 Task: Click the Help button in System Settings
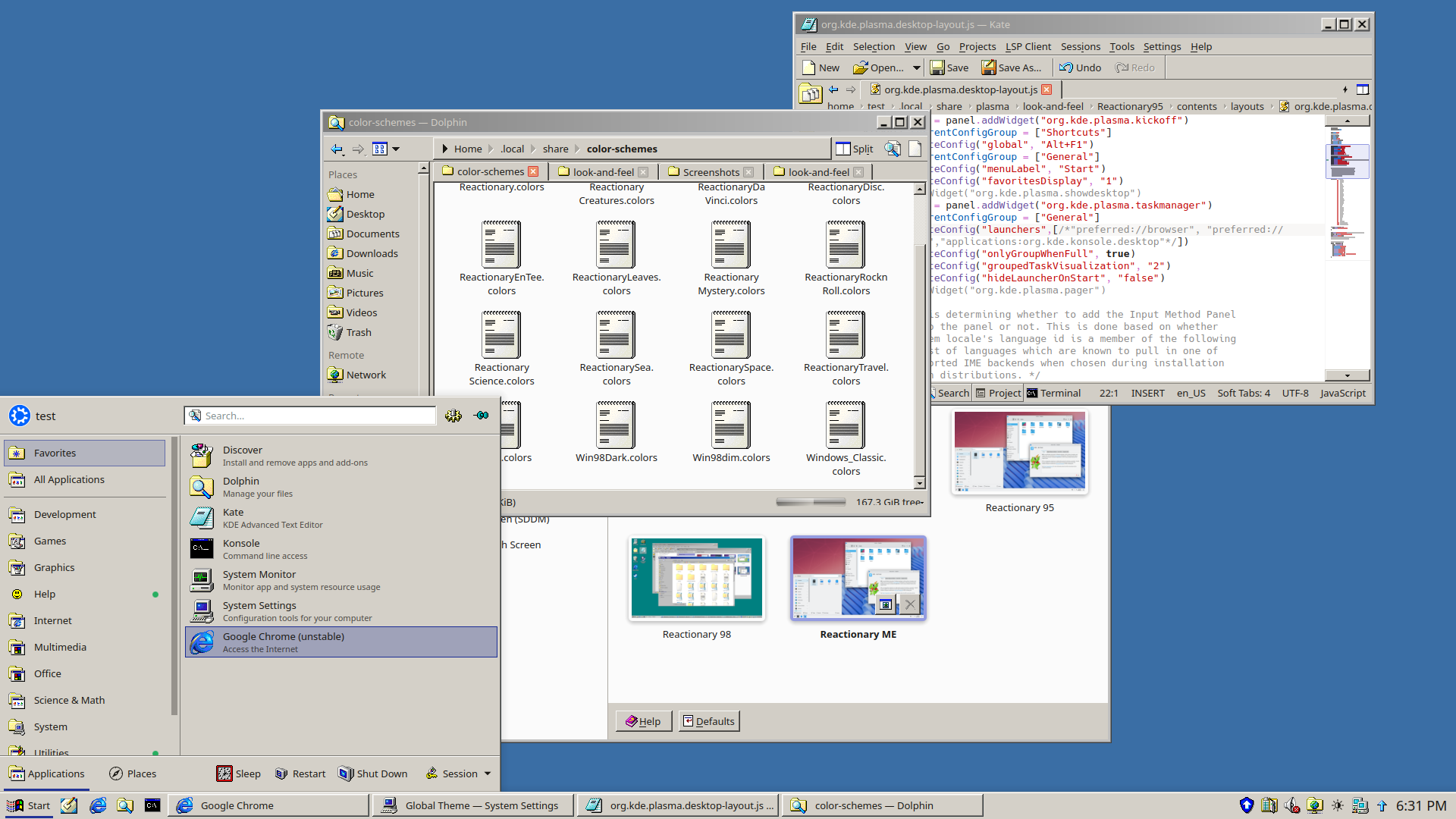point(643,721)
